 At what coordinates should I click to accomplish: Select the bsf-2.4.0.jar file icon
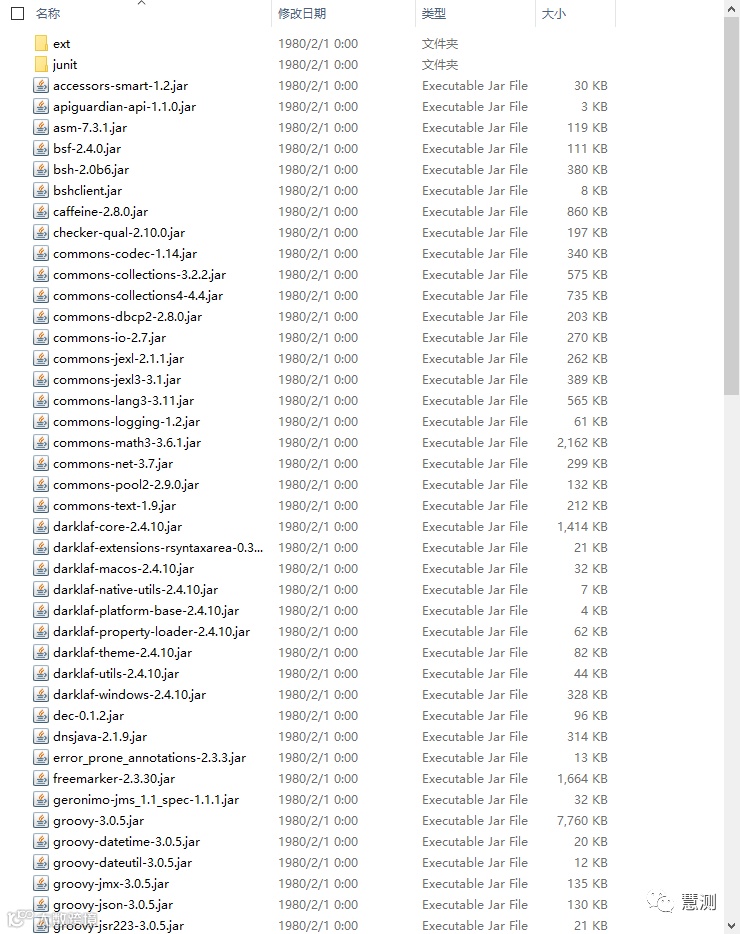coord(41,148)
